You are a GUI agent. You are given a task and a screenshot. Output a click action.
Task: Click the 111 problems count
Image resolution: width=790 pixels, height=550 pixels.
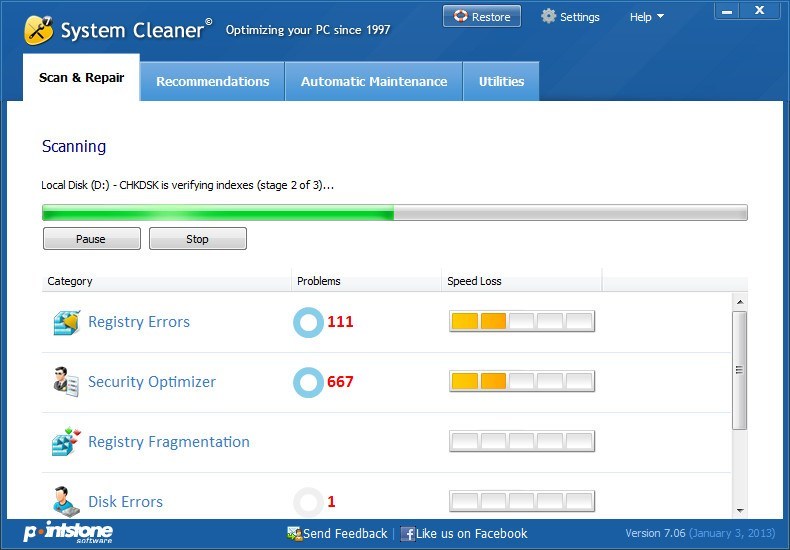340,322
